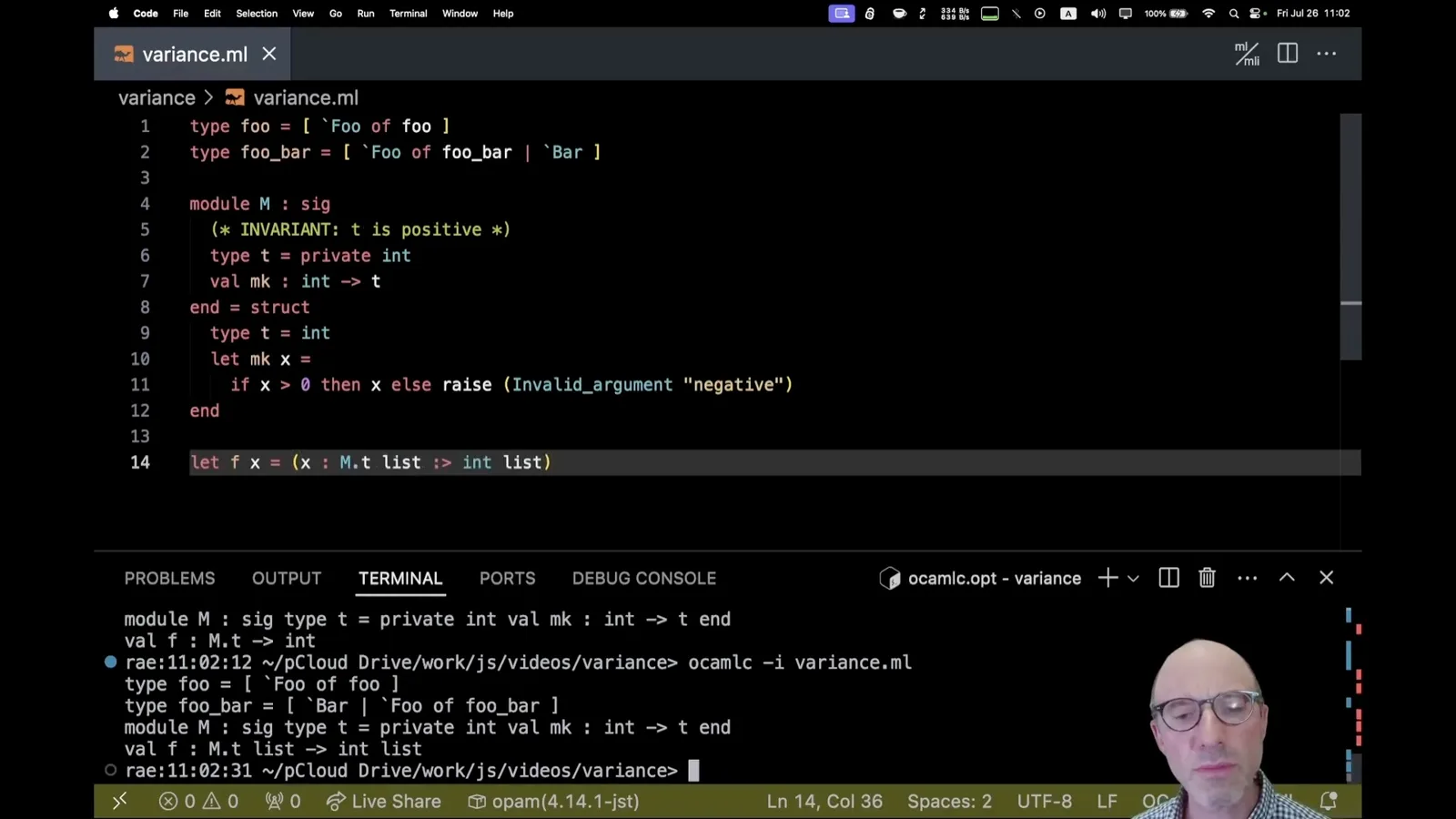Click the variance folder breadcrumb
The image size is (1456, 819).
pos(157,97)
